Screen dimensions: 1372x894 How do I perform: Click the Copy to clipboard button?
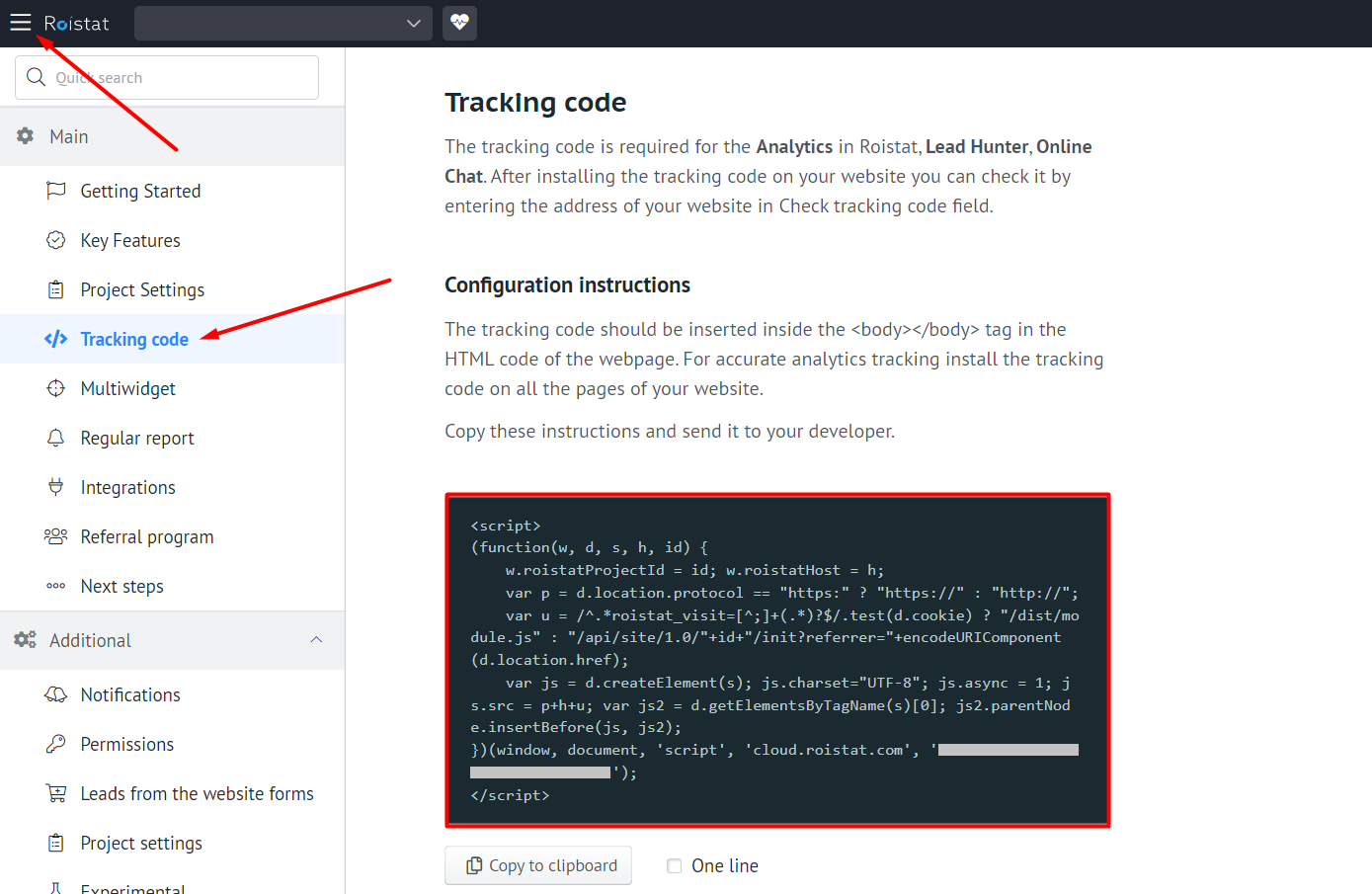[x=538, y=865]
